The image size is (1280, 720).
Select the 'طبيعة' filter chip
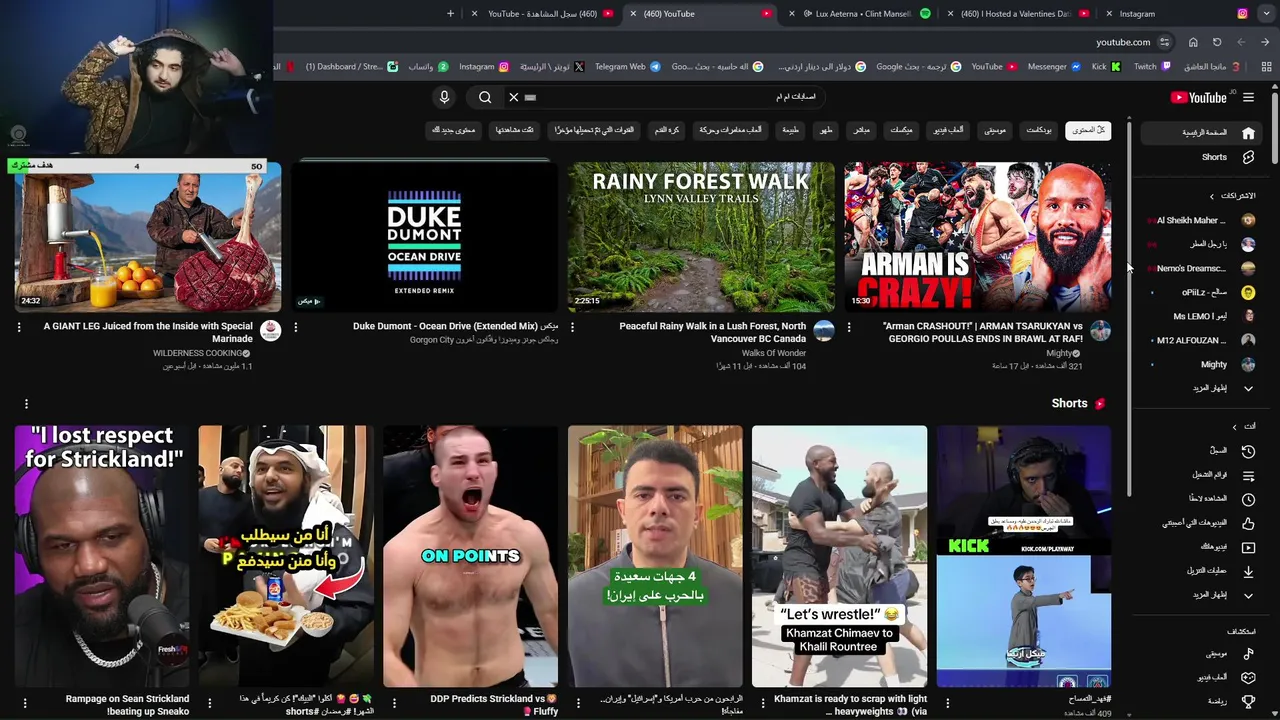pos(790,130)
